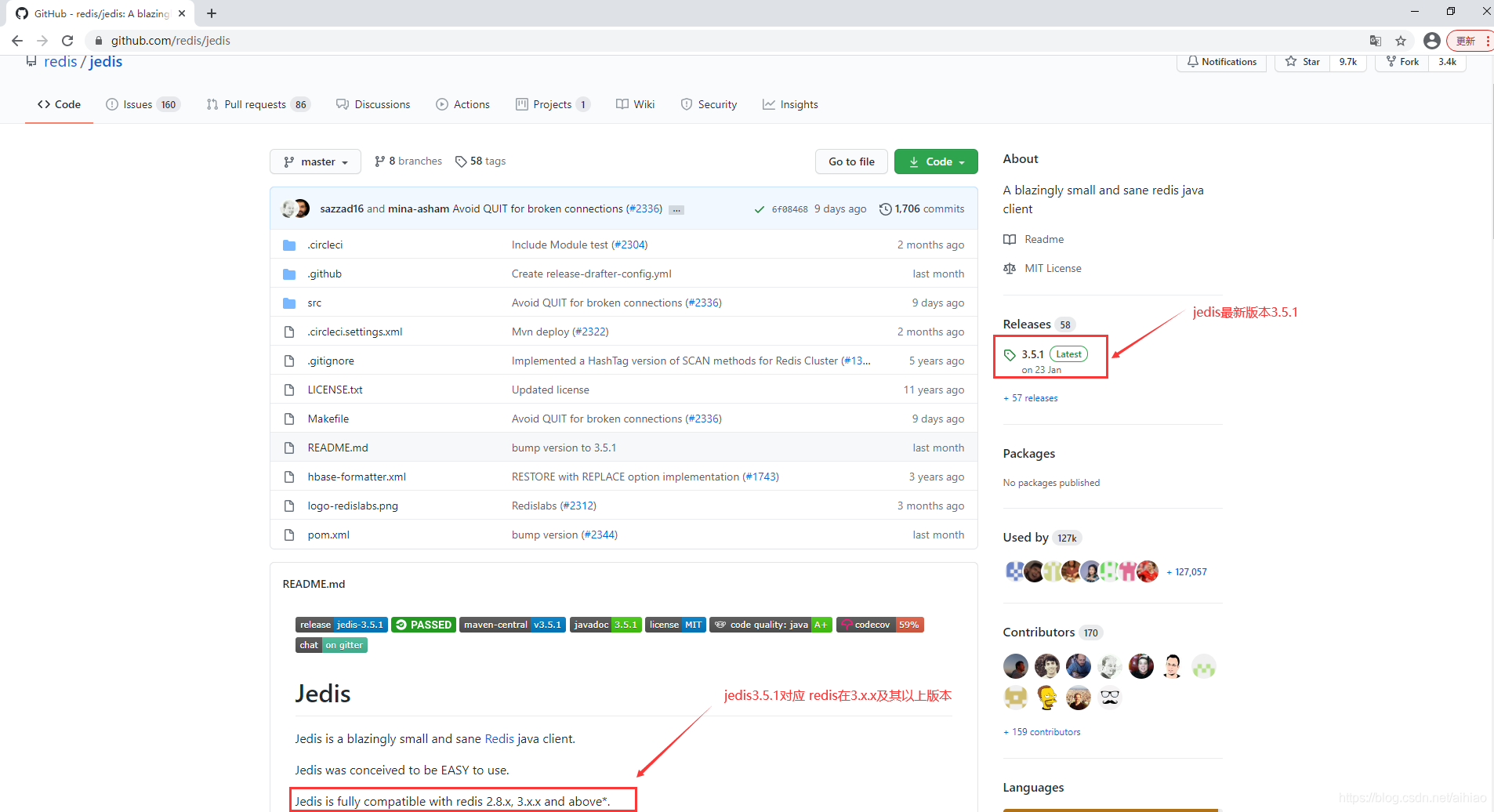Open the Chrome profile avatar icon
The width and height of the screenshot is (1494, 812).
click(1432, 41)
